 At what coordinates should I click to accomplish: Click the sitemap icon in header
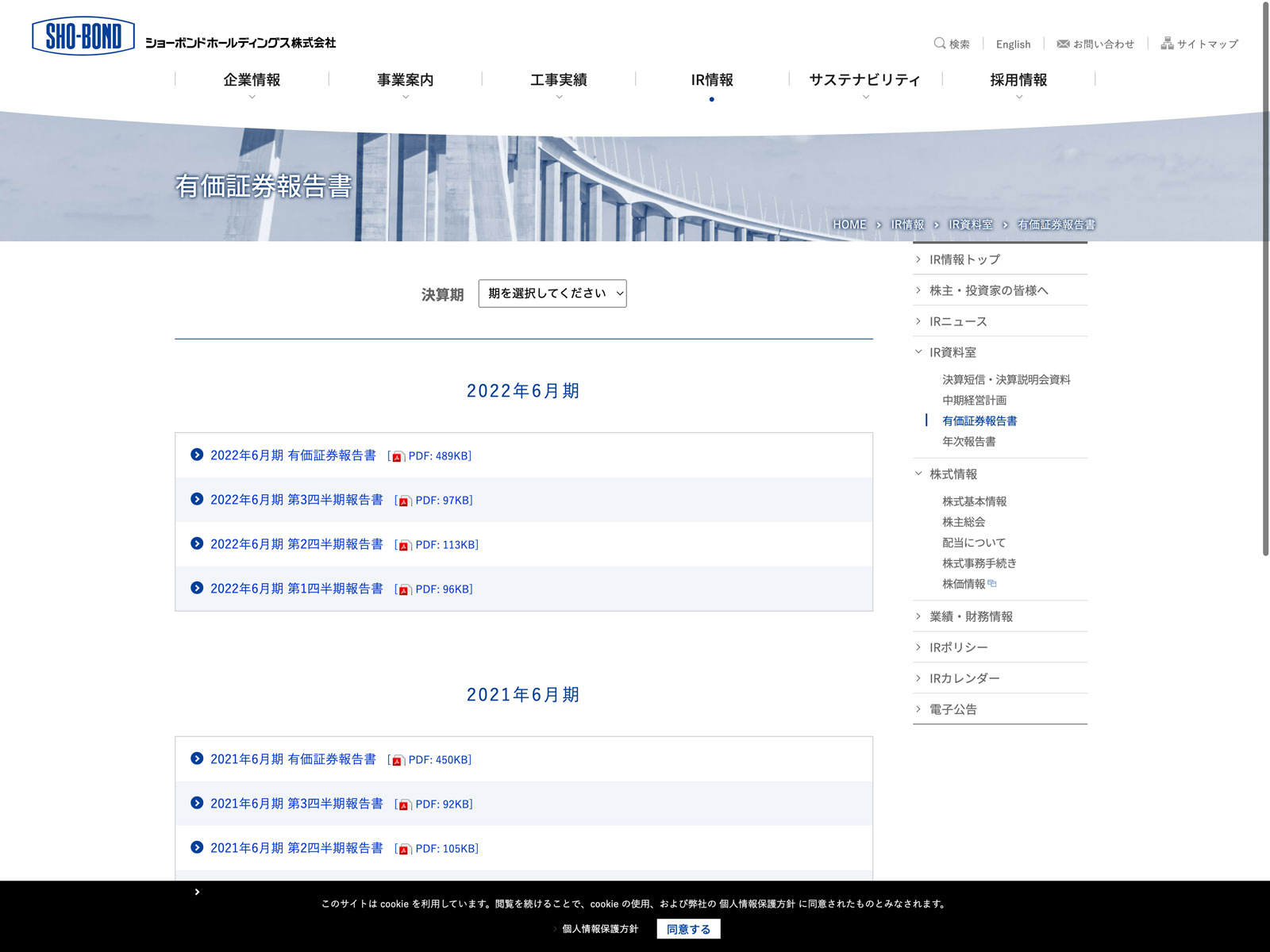pyautogui.click(x=1167, y=44)
